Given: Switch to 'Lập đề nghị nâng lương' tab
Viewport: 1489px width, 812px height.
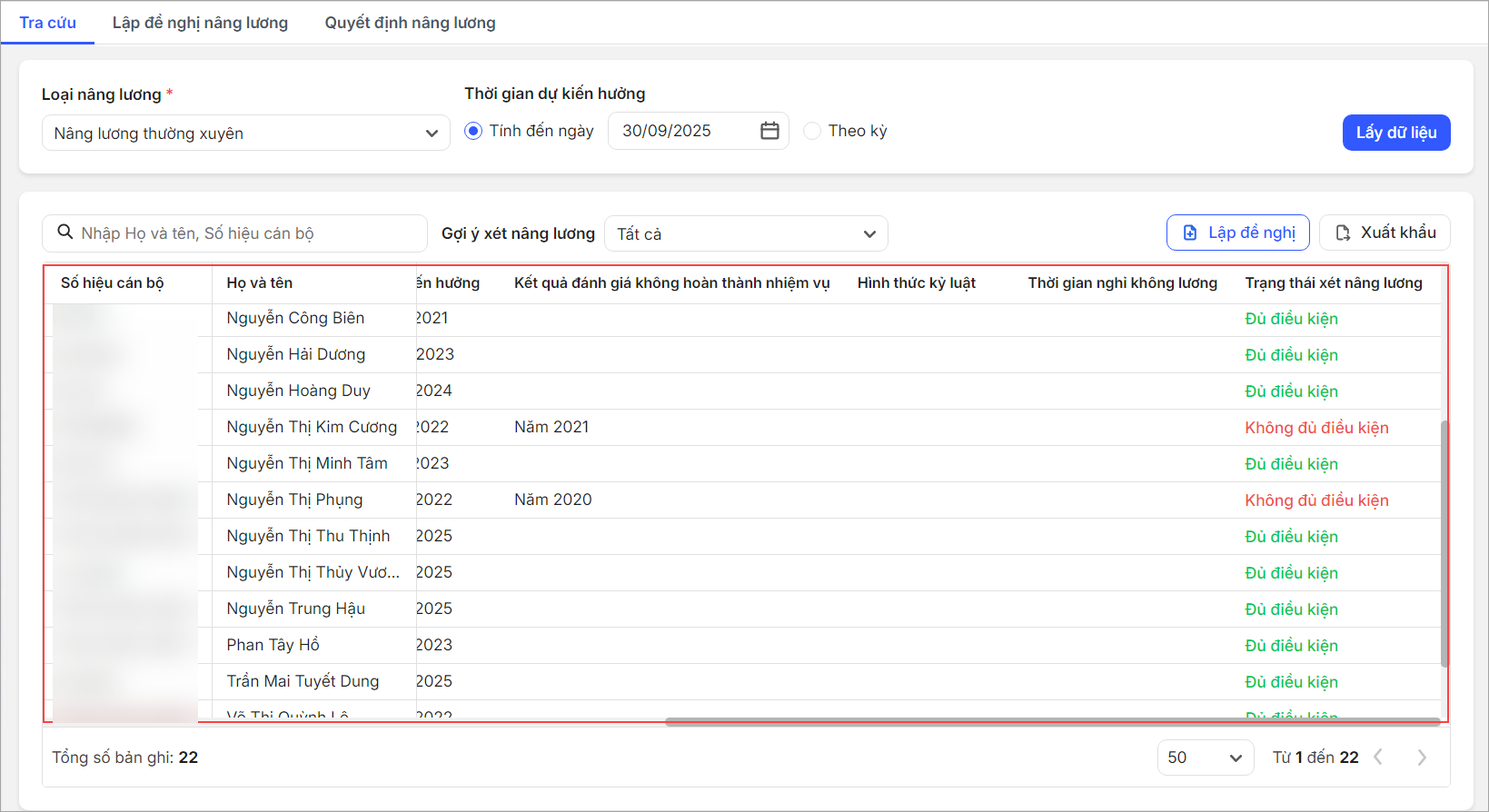Looking at the screenshot, I should [200, 23].
